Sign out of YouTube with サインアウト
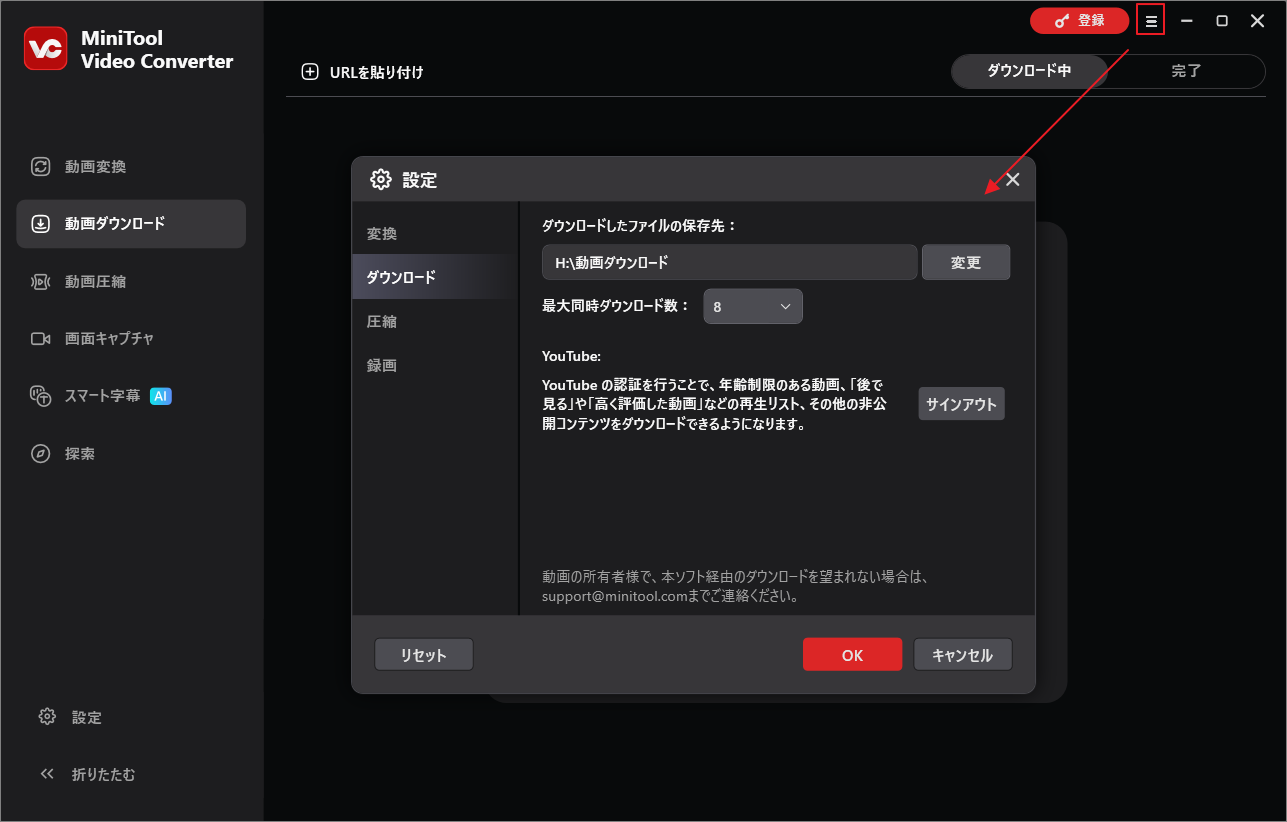The image size is (1287, 822). click(960, 403)
